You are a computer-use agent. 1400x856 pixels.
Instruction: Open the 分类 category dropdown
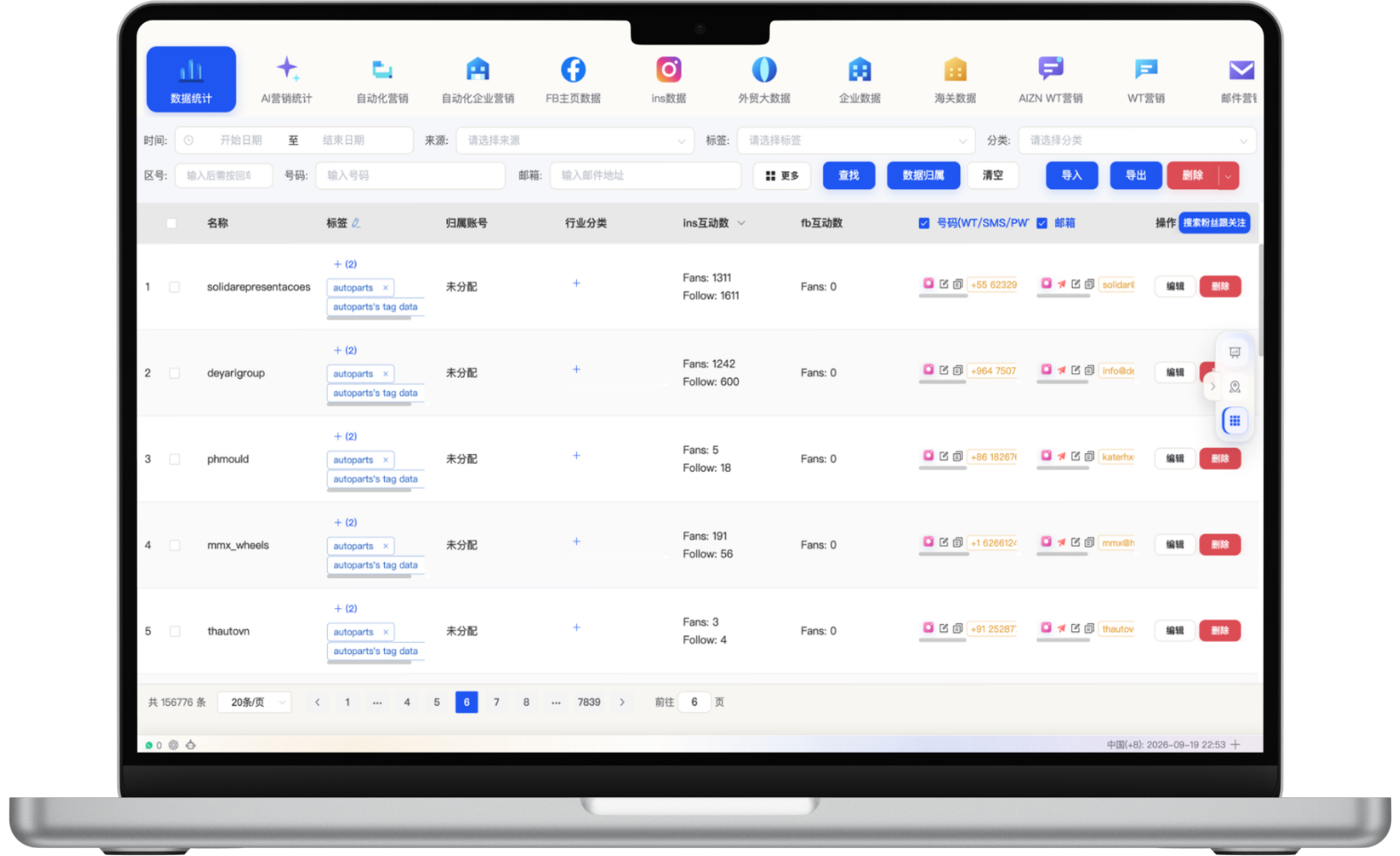(1137, 140)
